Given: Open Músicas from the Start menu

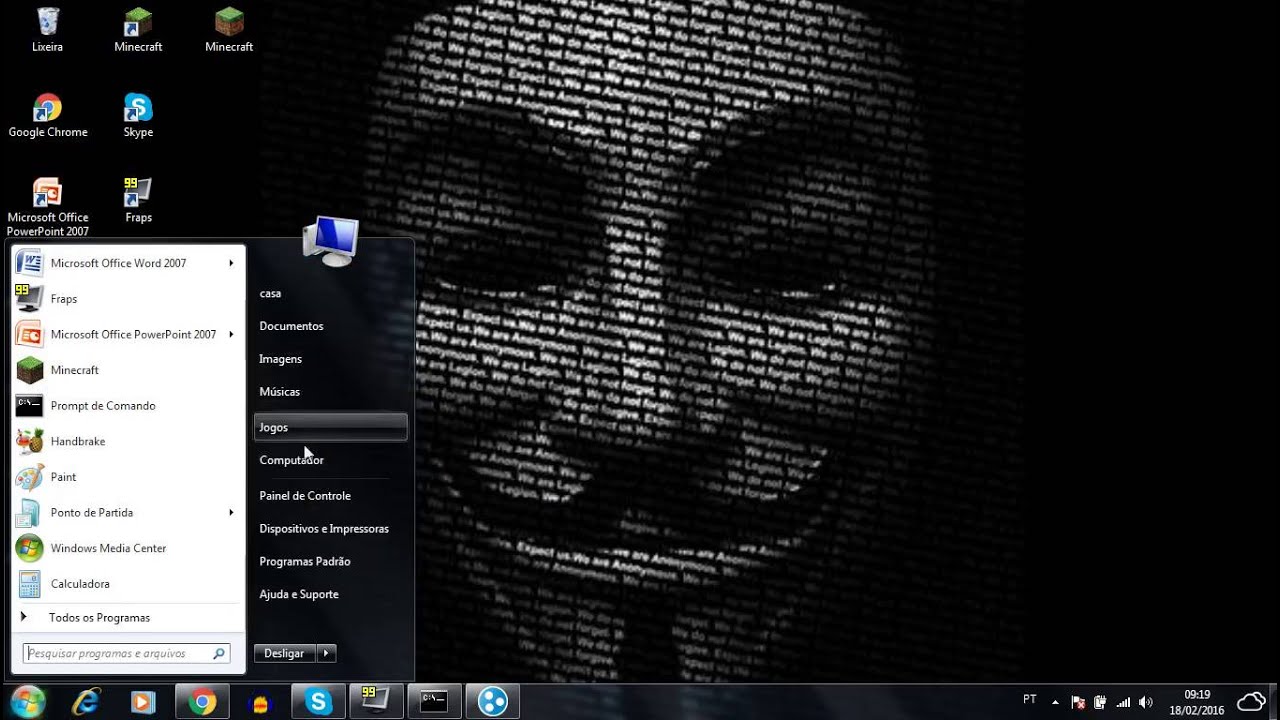Looking at the screenshot, I should (279, 392).
